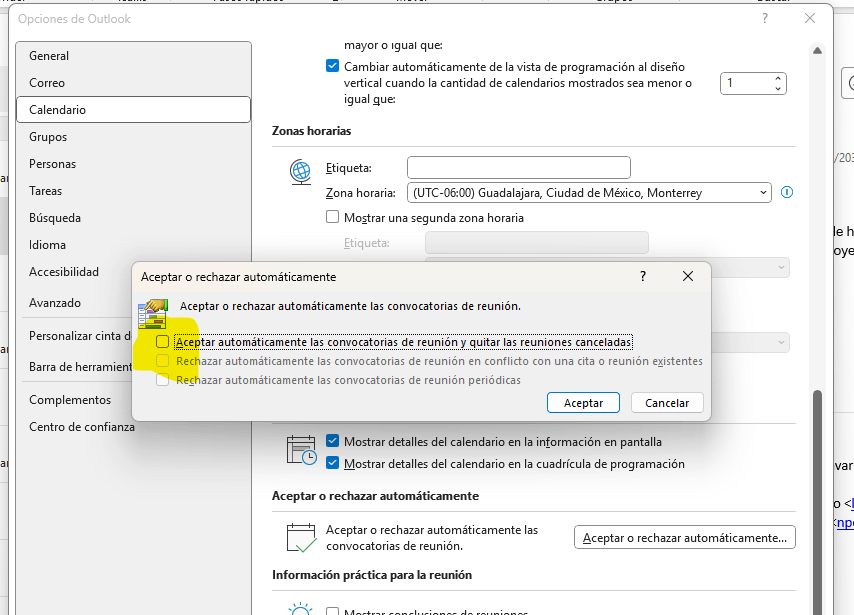
Task: Click the first Etiqueta text field
Action: (x=518, y=167)
